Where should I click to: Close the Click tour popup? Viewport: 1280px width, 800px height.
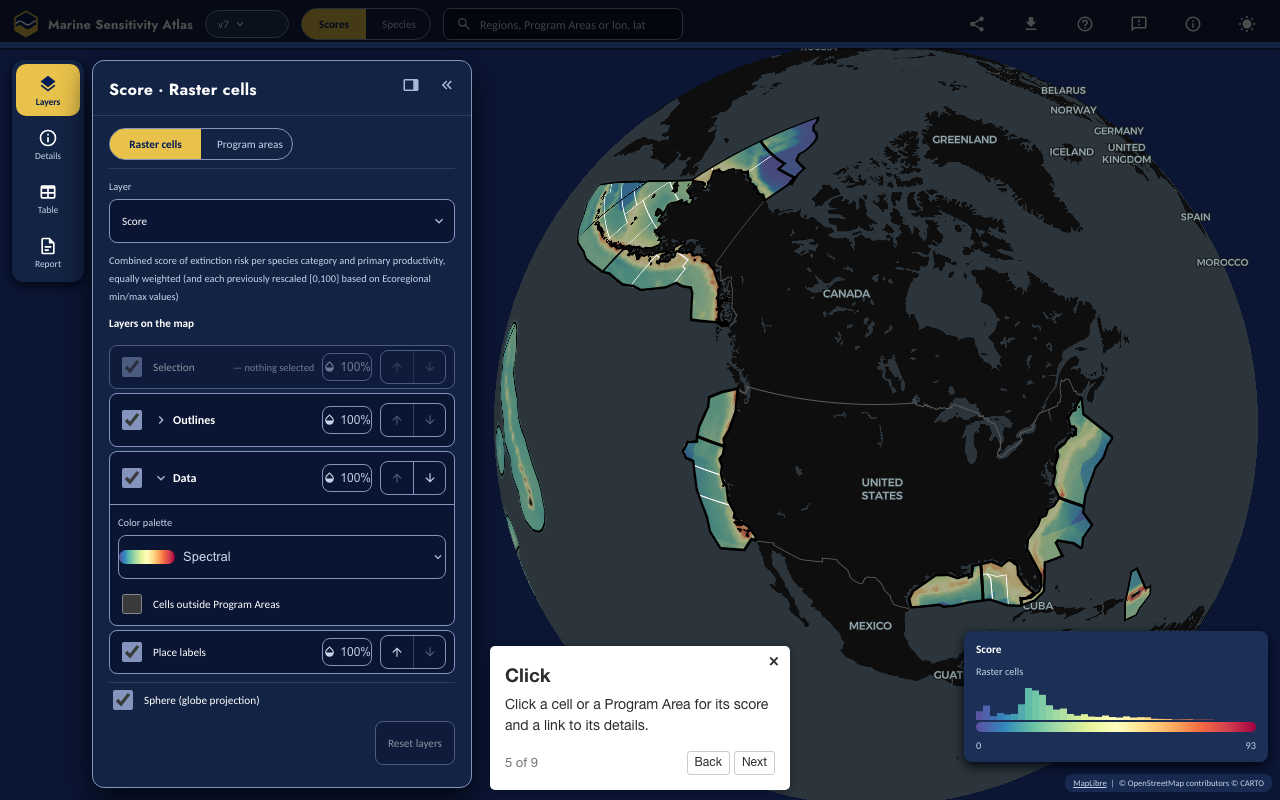tap(774, 661)
